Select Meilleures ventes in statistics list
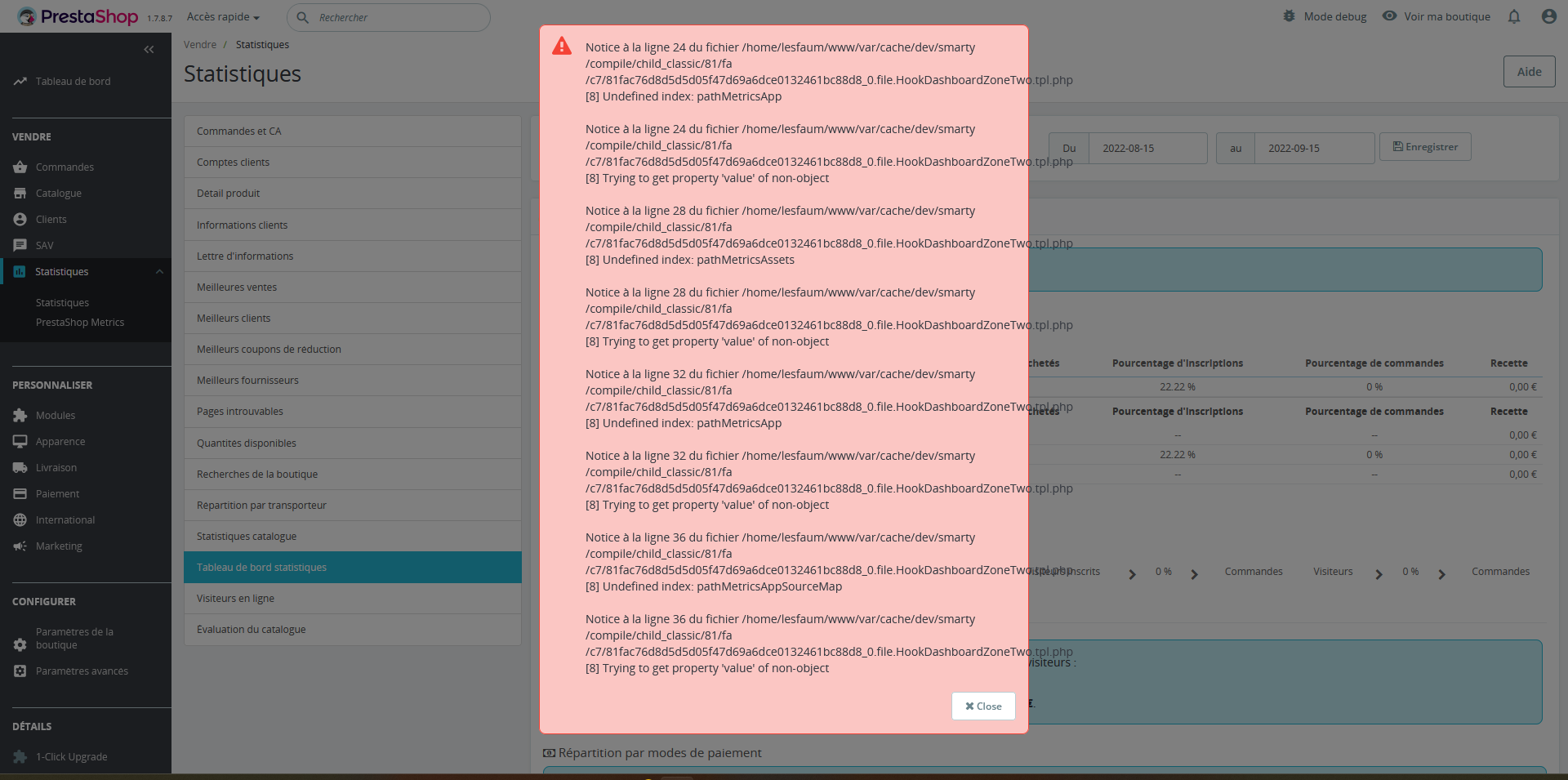 click(353, 287)
